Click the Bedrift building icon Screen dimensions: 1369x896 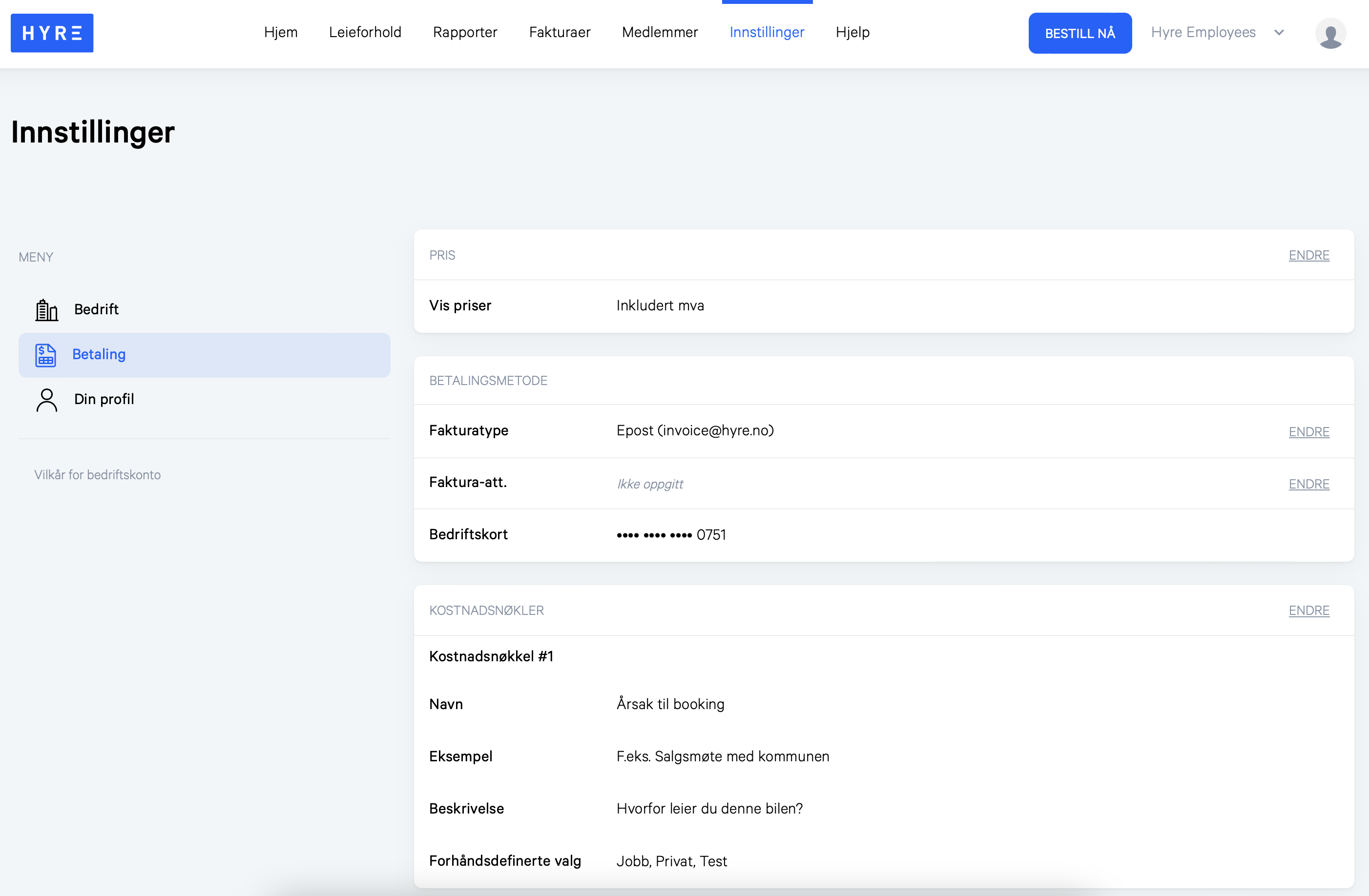click(46, 310)
